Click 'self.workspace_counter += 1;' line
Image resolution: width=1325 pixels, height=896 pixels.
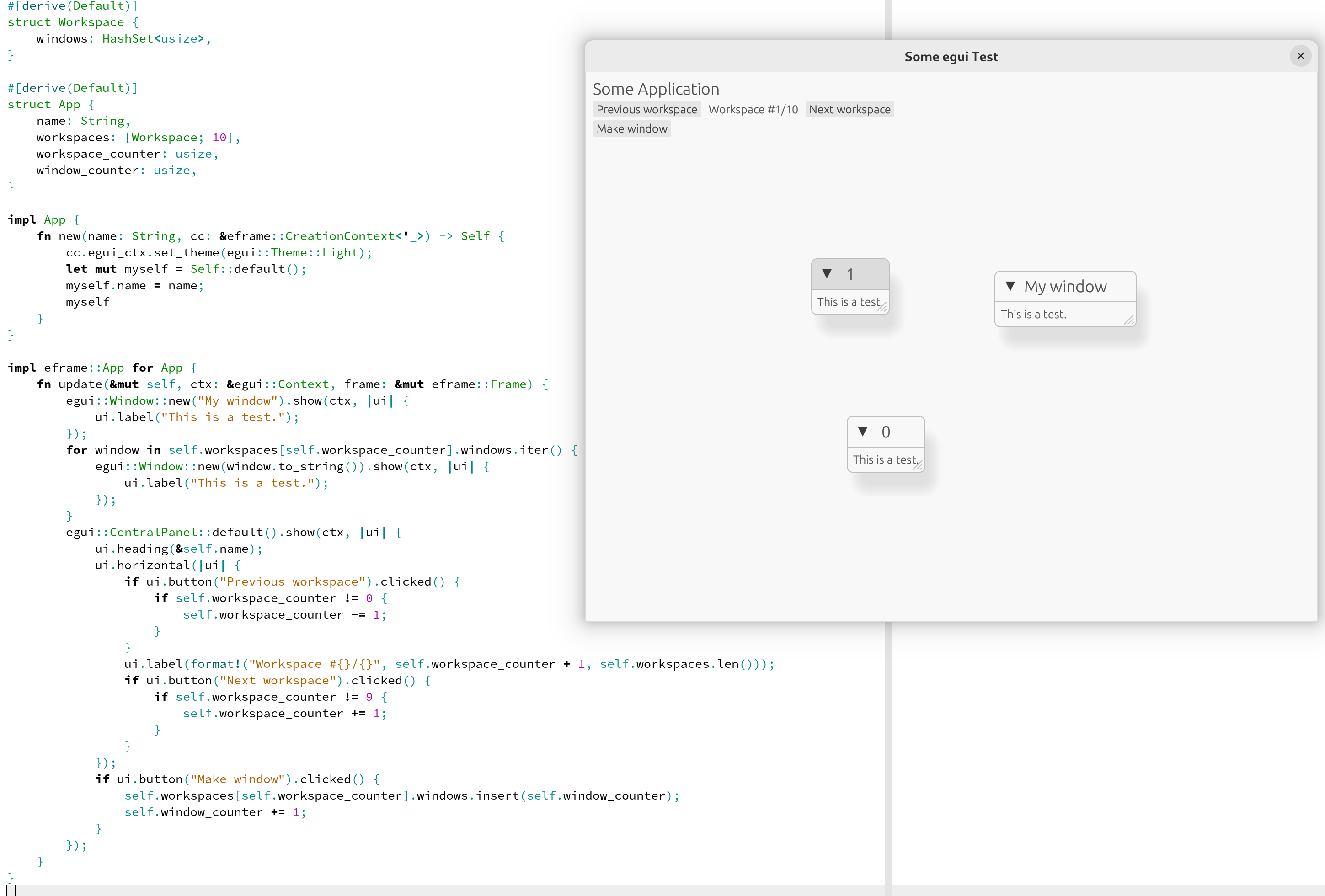tap(284, 714)
